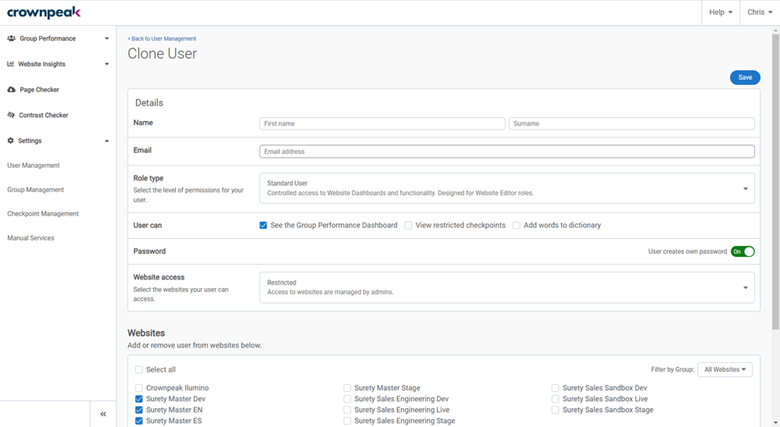The height and width of the screenshot is (427, 780).
Task: Open the Help dropdown
Action: click(x=720, y=12)
